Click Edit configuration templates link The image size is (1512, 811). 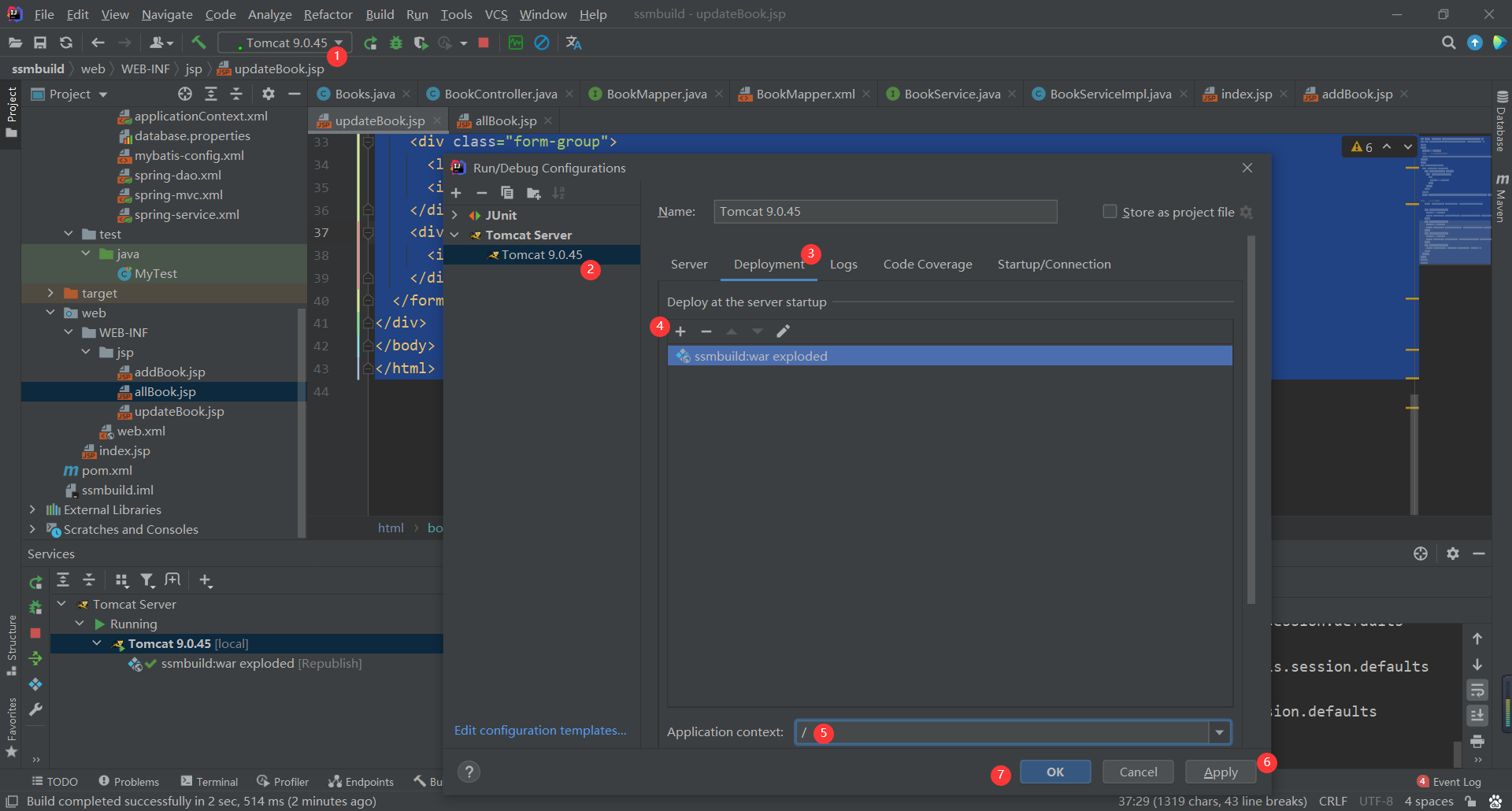click(x=540, y=731)
